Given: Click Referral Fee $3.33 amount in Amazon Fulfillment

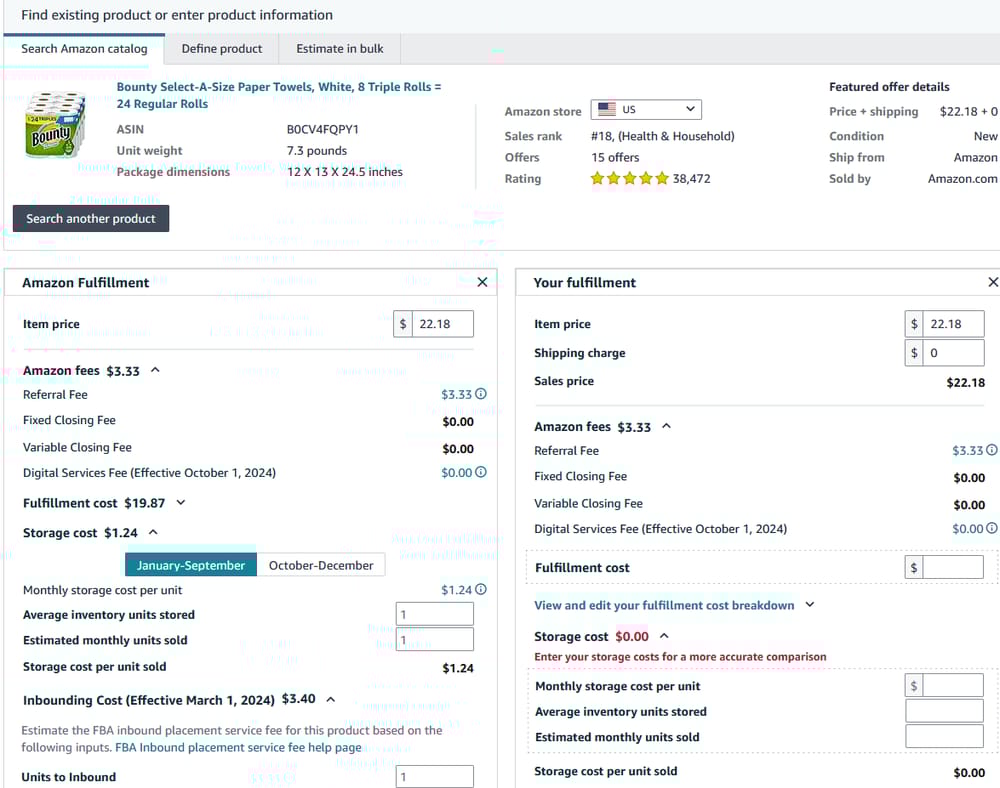Looking at the screenshot, I should (456, 395).
